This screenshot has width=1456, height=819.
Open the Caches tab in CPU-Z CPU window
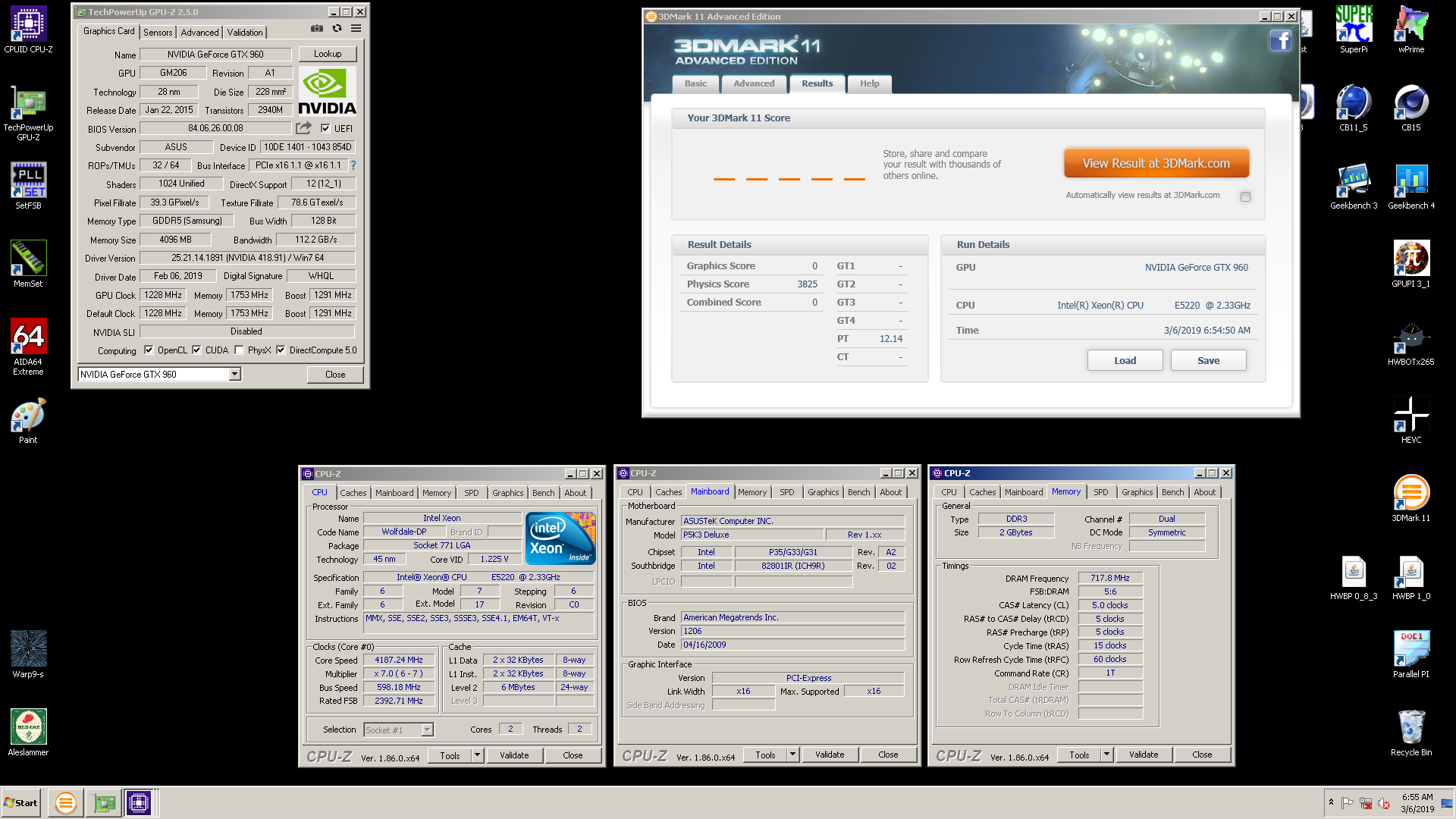[x=353, y=493]
